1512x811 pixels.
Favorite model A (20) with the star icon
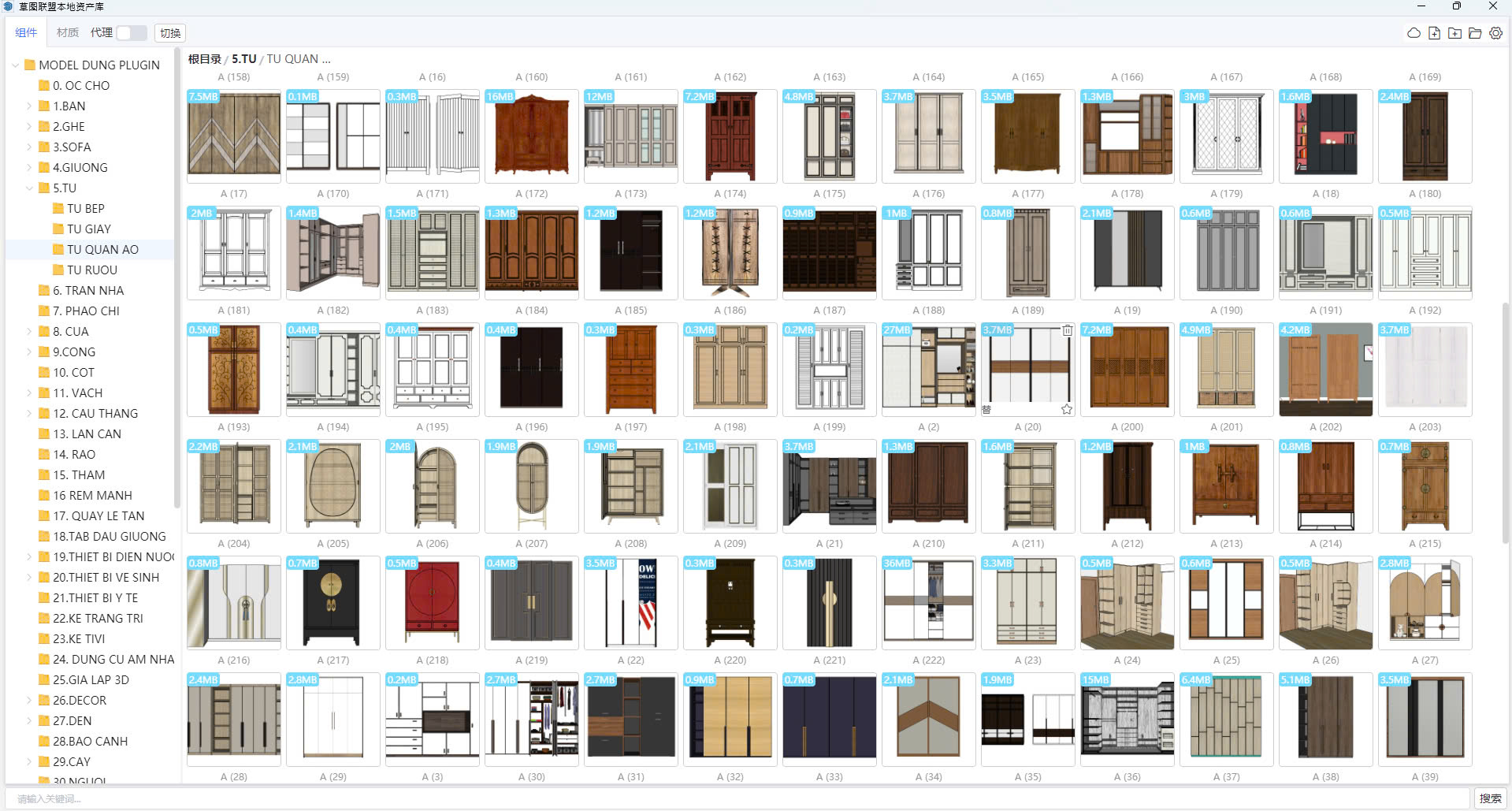[x=1066, y=409]
